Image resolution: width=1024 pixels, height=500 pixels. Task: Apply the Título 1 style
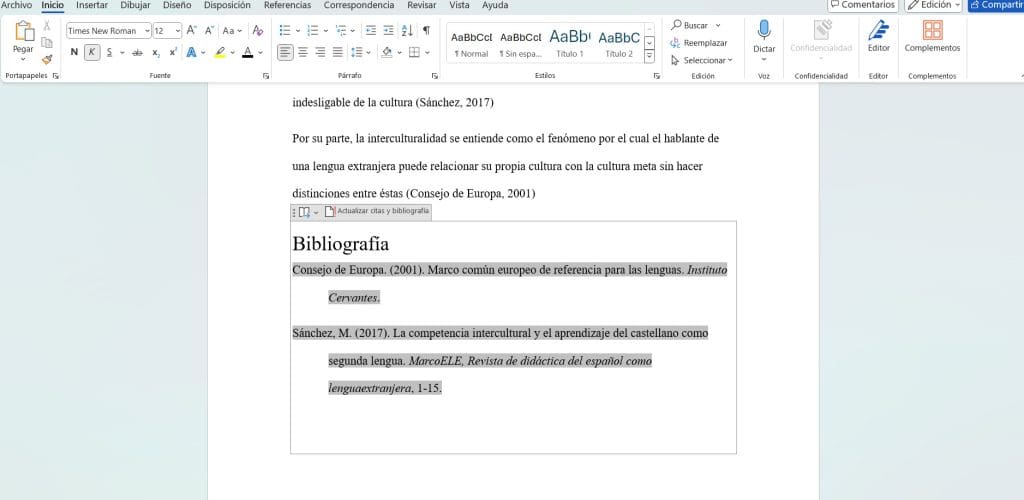[x=569, y=43]
